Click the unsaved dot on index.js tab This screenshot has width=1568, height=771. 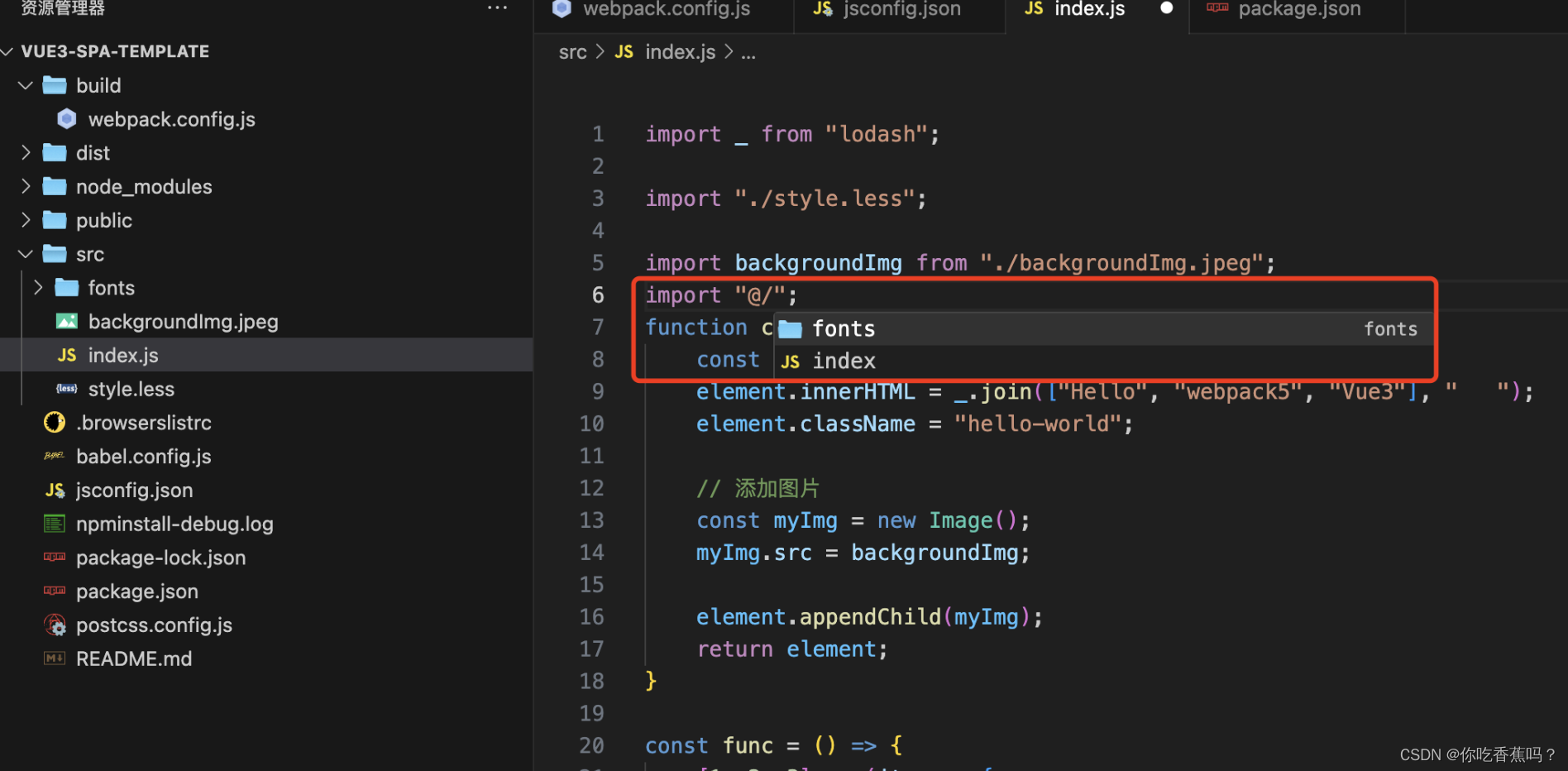click(x=1166, y=8)
